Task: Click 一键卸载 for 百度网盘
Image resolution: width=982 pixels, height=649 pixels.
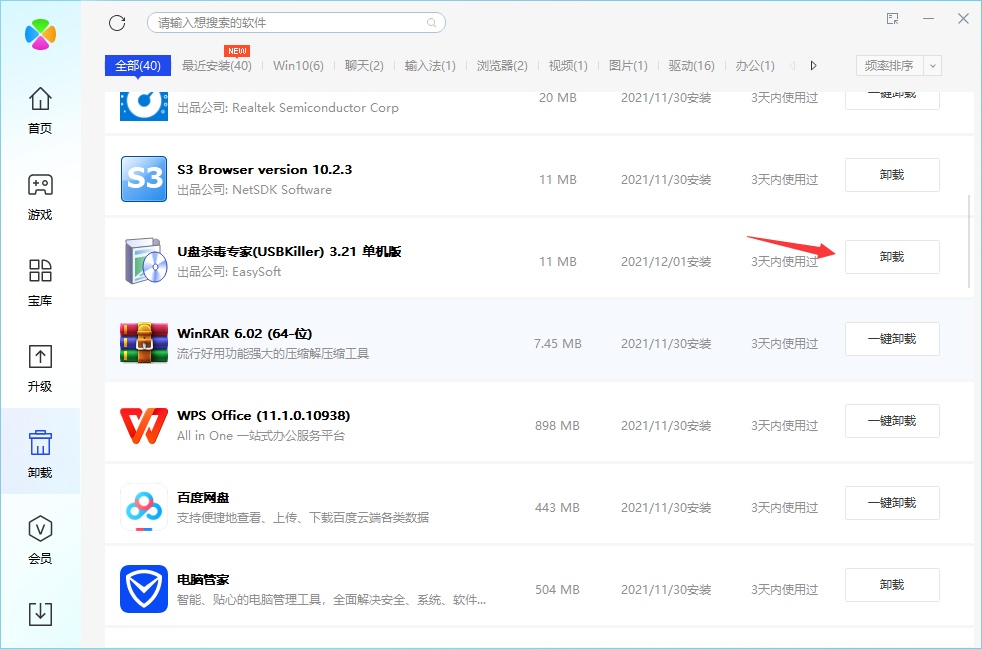Action: click(892, 503)
